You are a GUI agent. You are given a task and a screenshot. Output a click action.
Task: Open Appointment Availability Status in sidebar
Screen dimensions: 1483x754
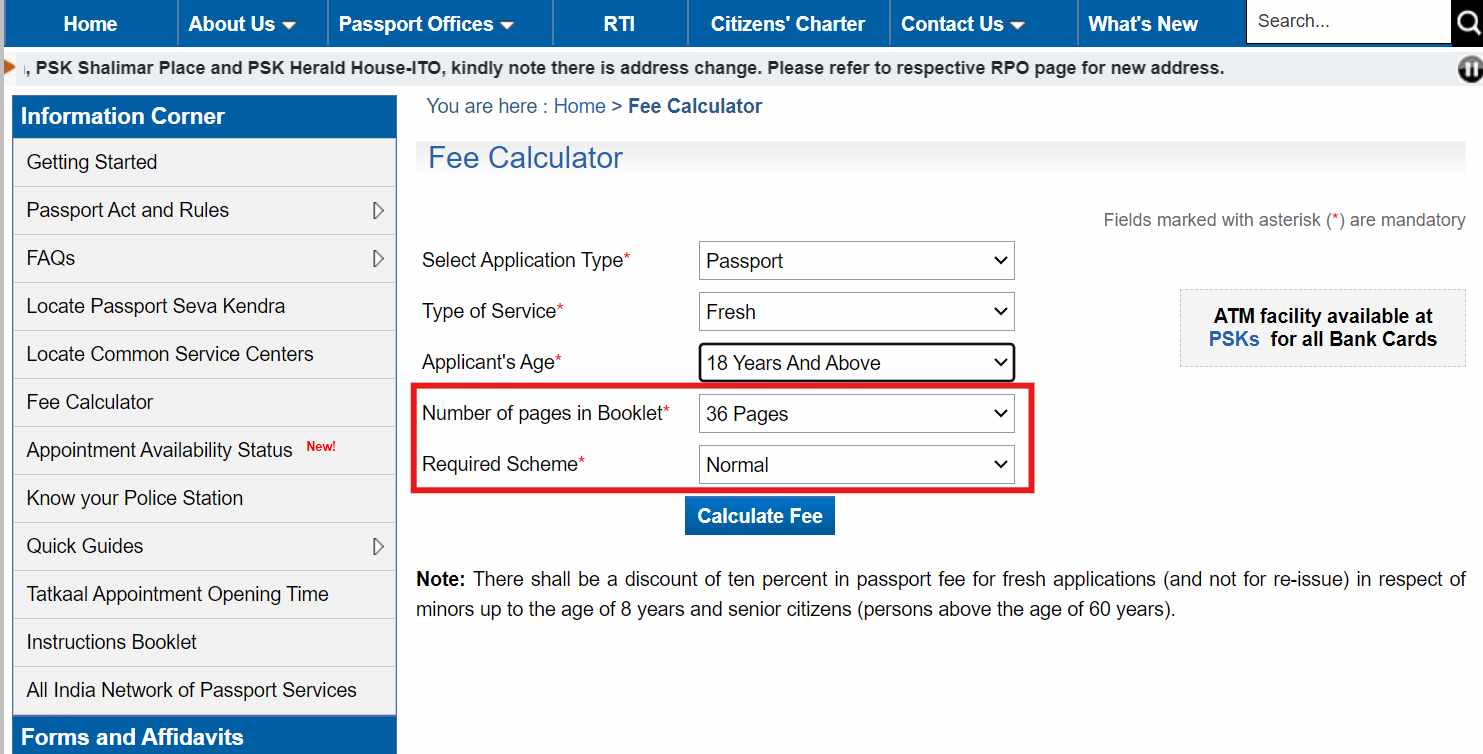pyautogui.click(x=160, y=450)
